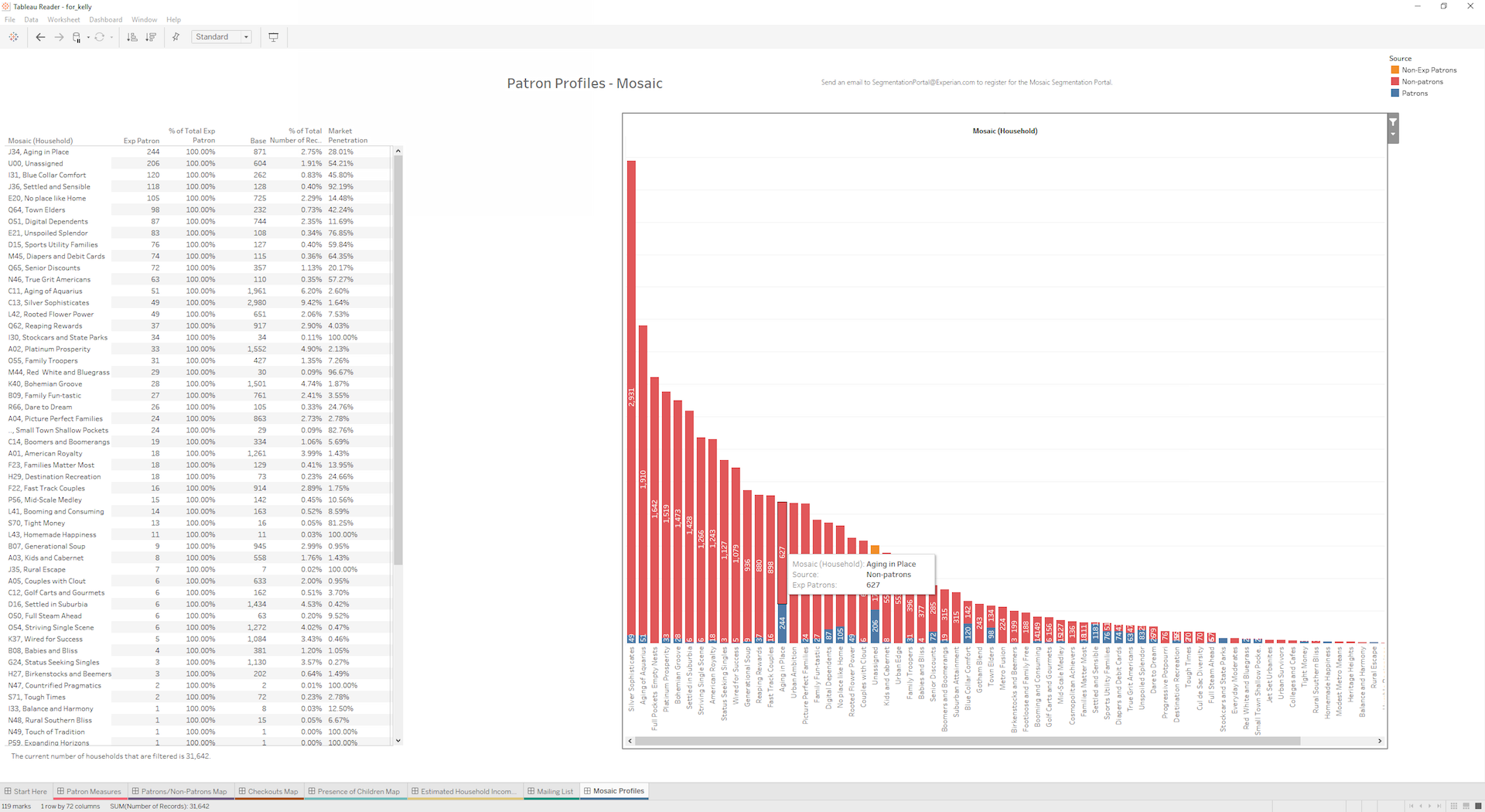Viewport: 1485px width, 812px height.
Task: Open the Dashboard menu
Action: click(105, 19)
